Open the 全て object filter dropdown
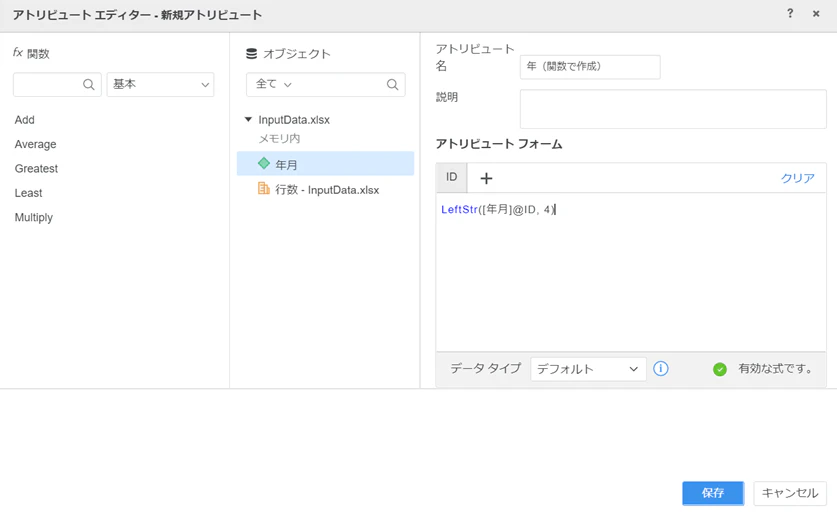Screen dimensions: 837x512 click(273, 84)
